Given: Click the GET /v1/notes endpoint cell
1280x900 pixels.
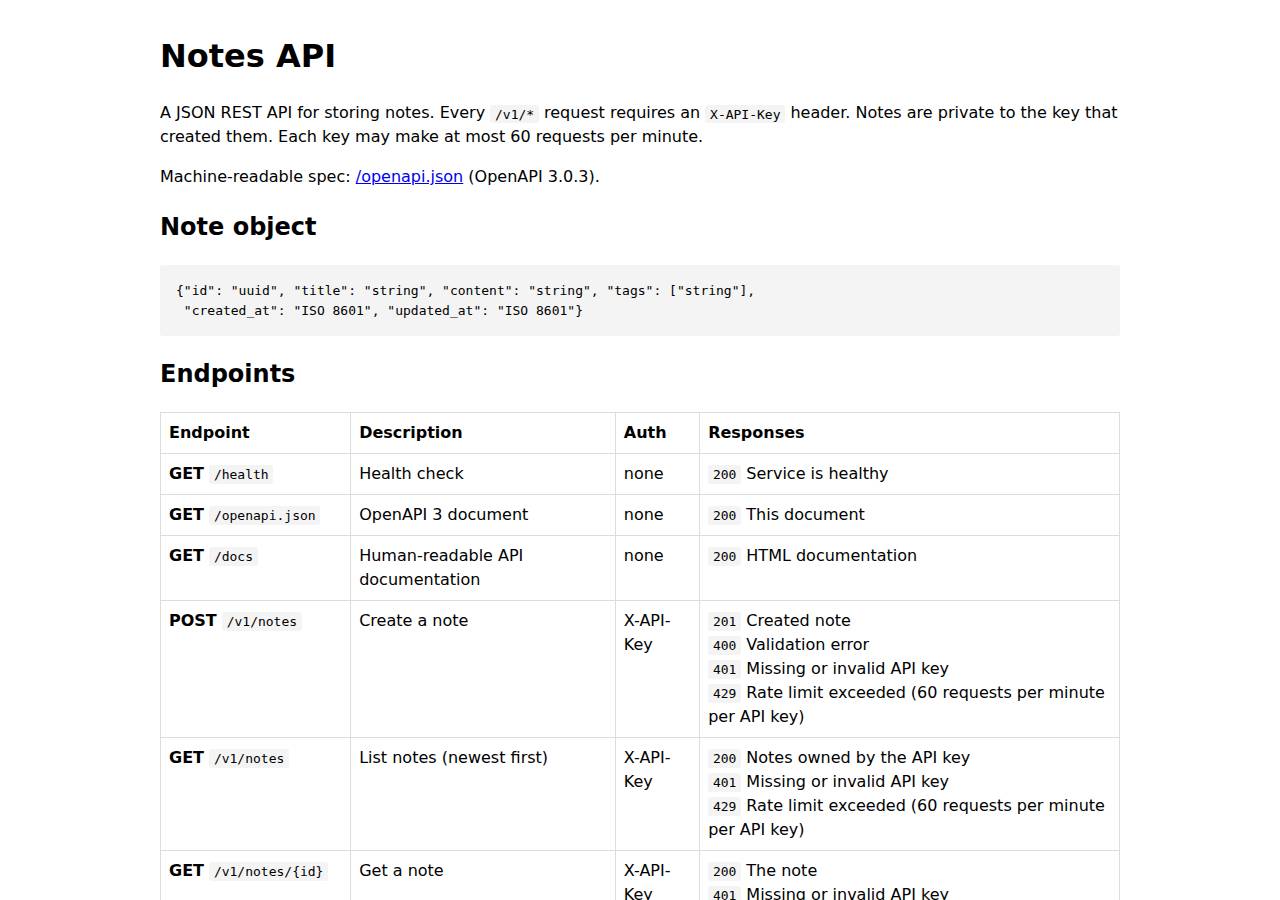Looking at the screenshot, I should click(255, 794).
